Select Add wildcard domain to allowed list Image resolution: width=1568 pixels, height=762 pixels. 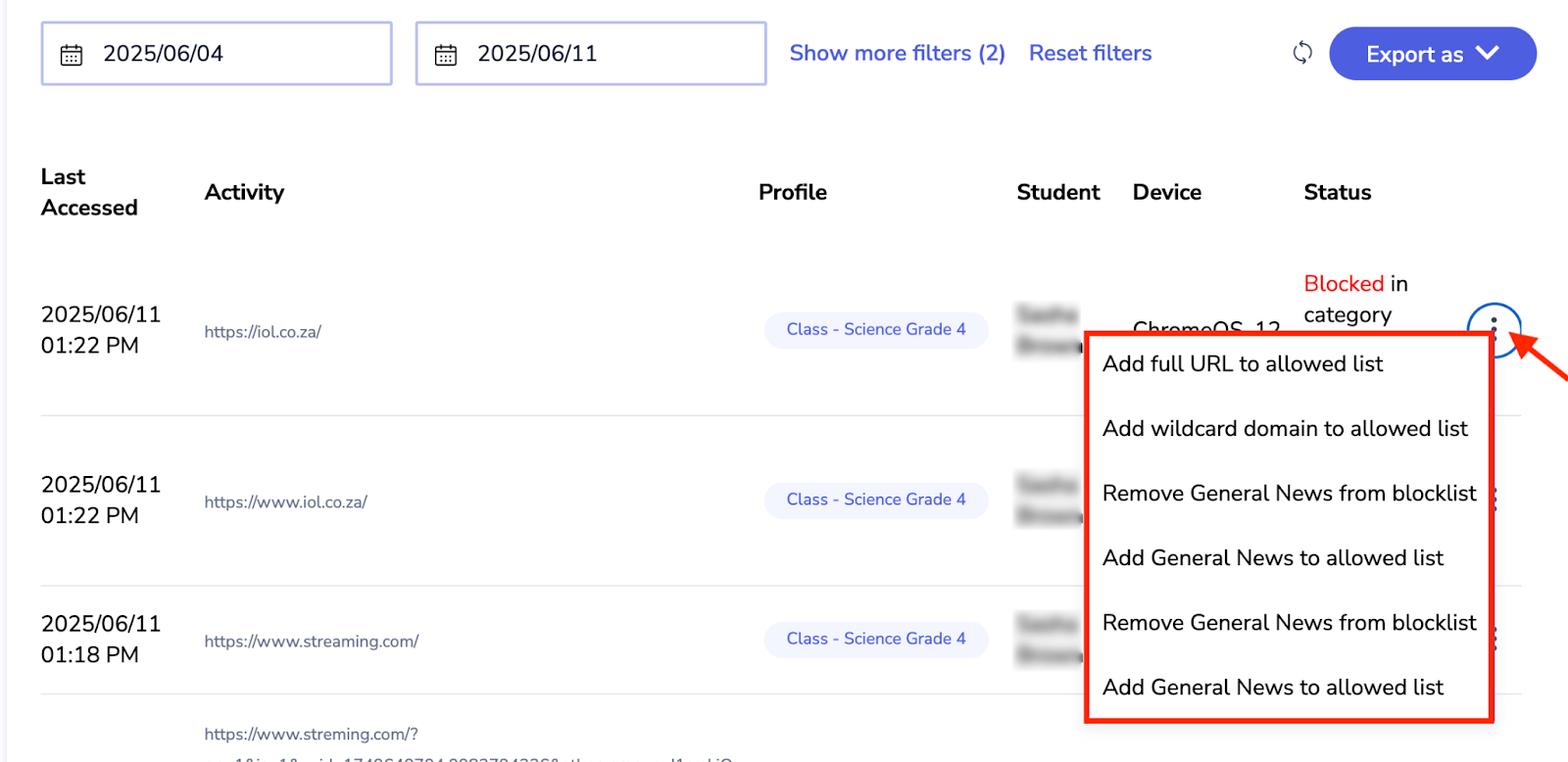tap(1284, 429)
